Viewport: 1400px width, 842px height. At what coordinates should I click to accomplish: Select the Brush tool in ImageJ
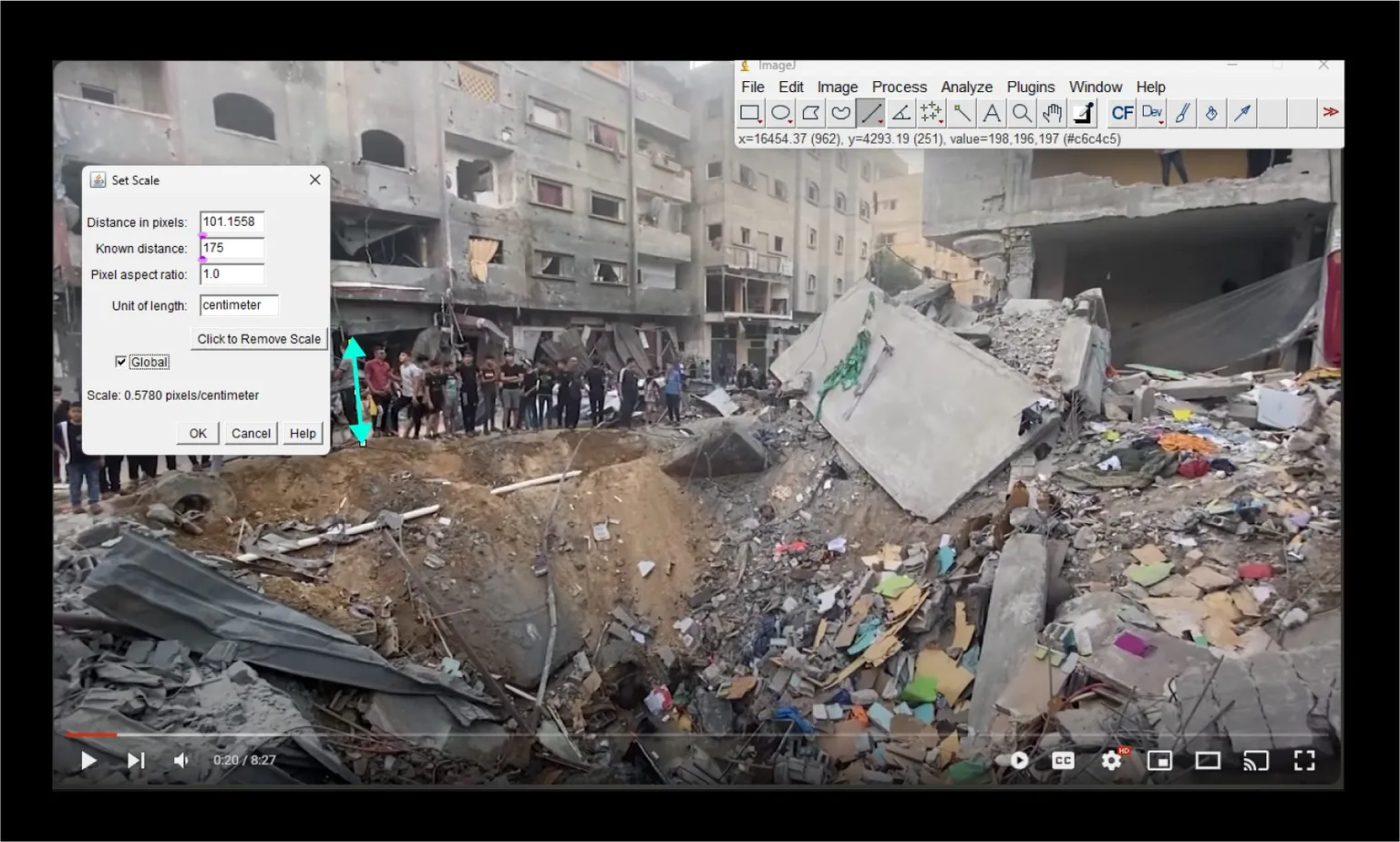coord(1182,113)
